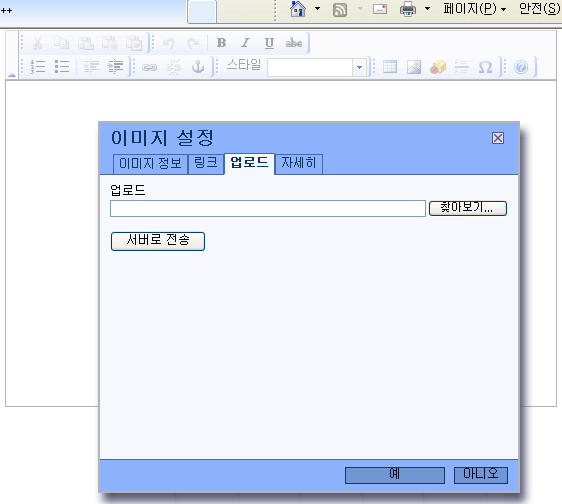The image size is (562, 504).
Task: Click the Undo arrow icon
Action: click(x=168, y=43)
